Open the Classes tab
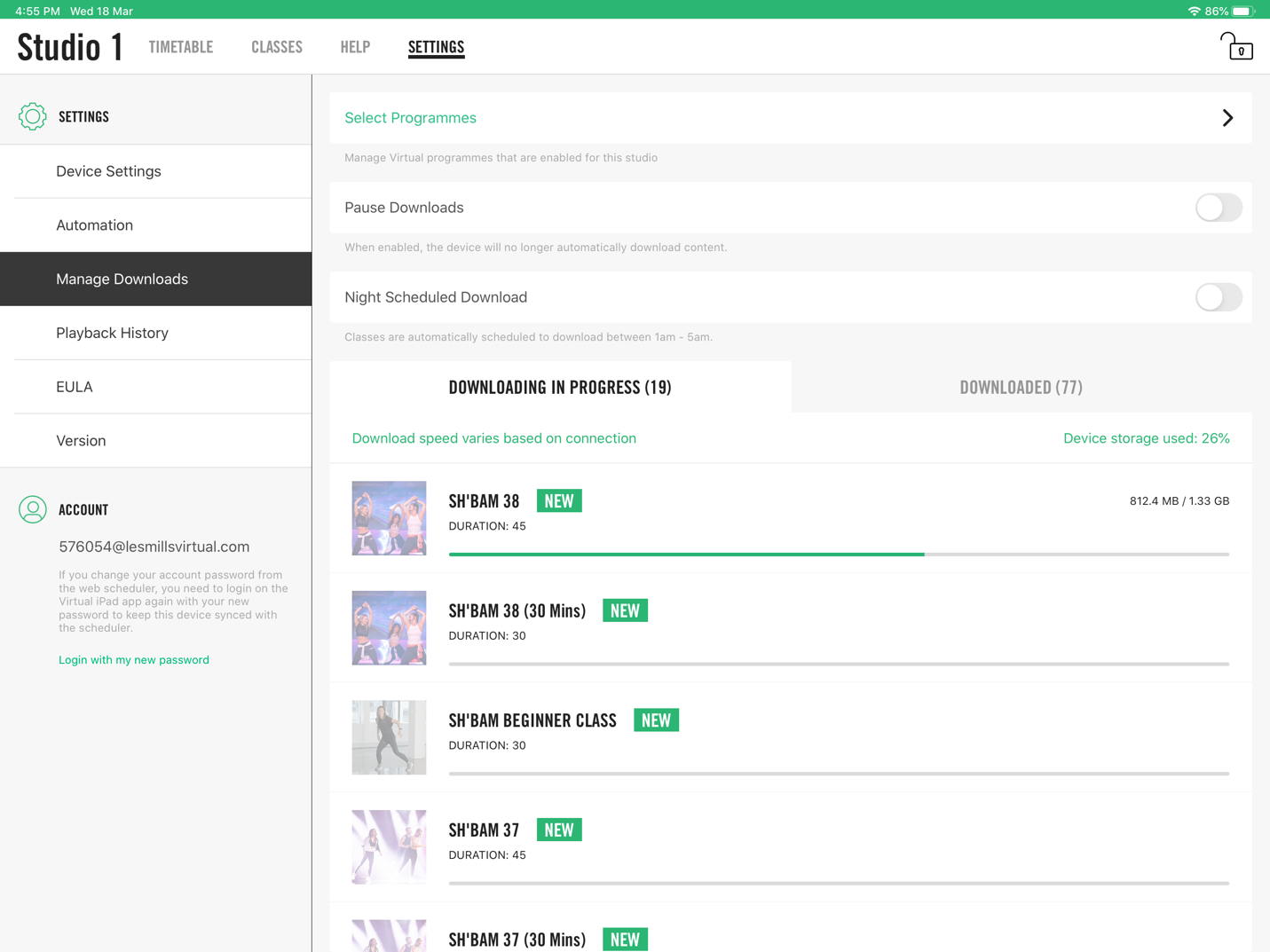Viewport: 1270px width, 952px height. (x=277, y=47)
